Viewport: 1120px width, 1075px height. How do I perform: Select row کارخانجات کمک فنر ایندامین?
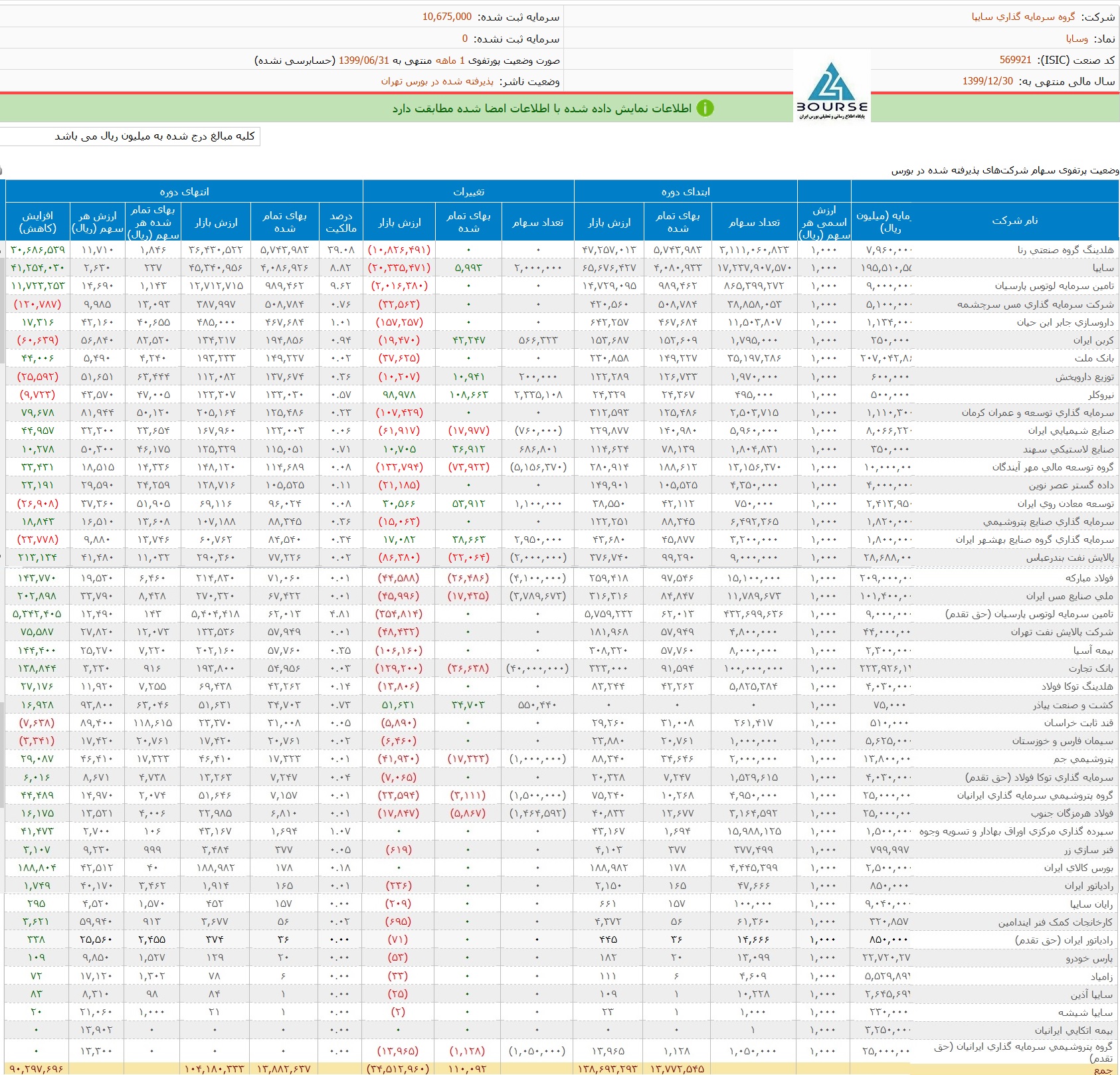pyautogui.click(x=562, y=922)
